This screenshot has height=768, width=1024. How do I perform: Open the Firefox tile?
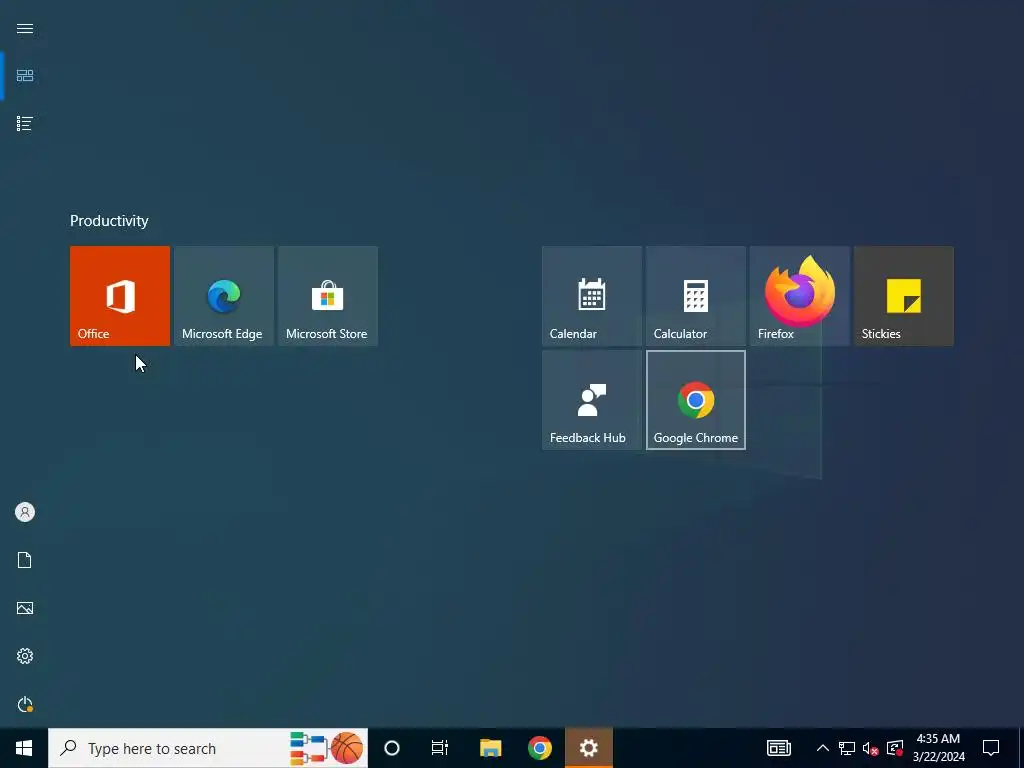(x=800, y=296)
